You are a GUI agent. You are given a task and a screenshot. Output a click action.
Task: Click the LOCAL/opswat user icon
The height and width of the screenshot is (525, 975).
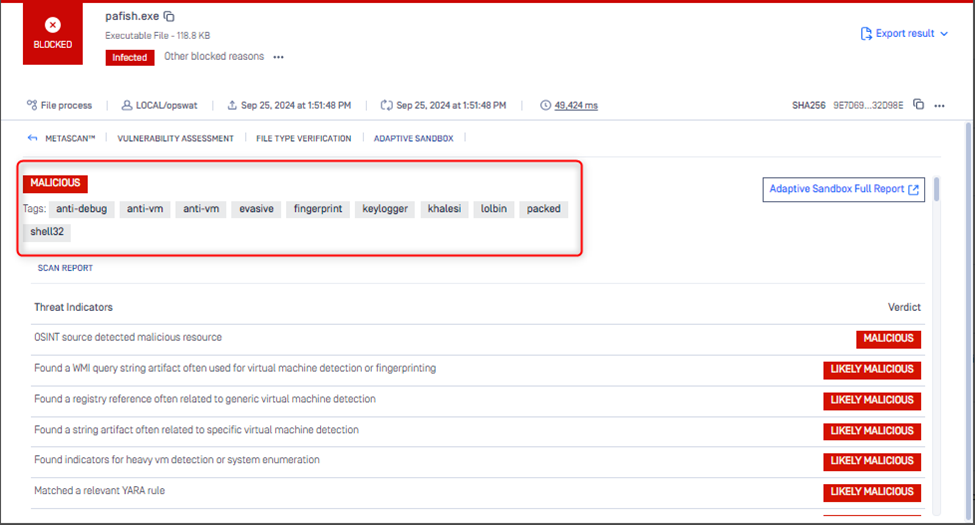(x=126, y=105)
